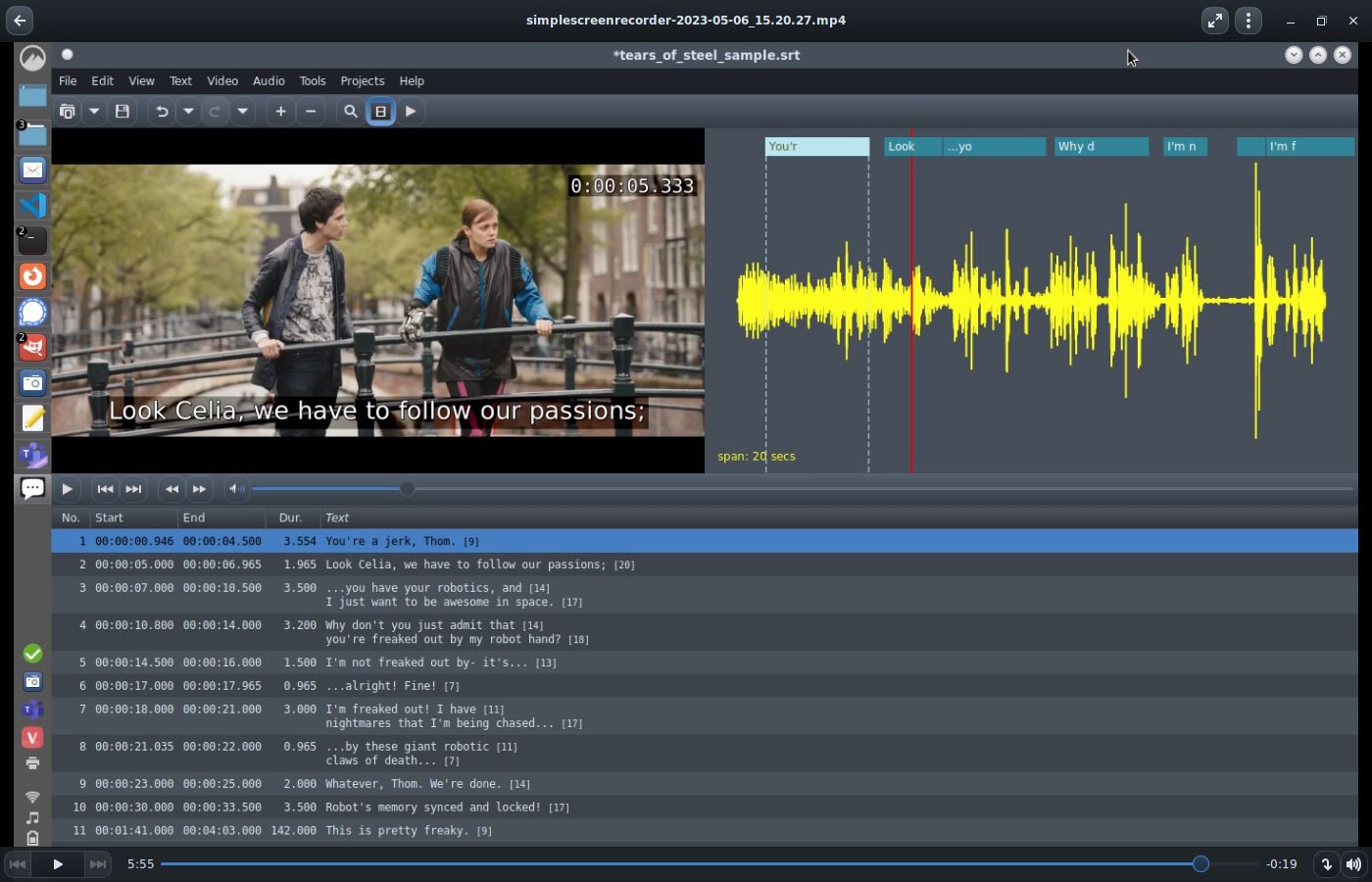Open the Text menu

[x=181, y=81]
